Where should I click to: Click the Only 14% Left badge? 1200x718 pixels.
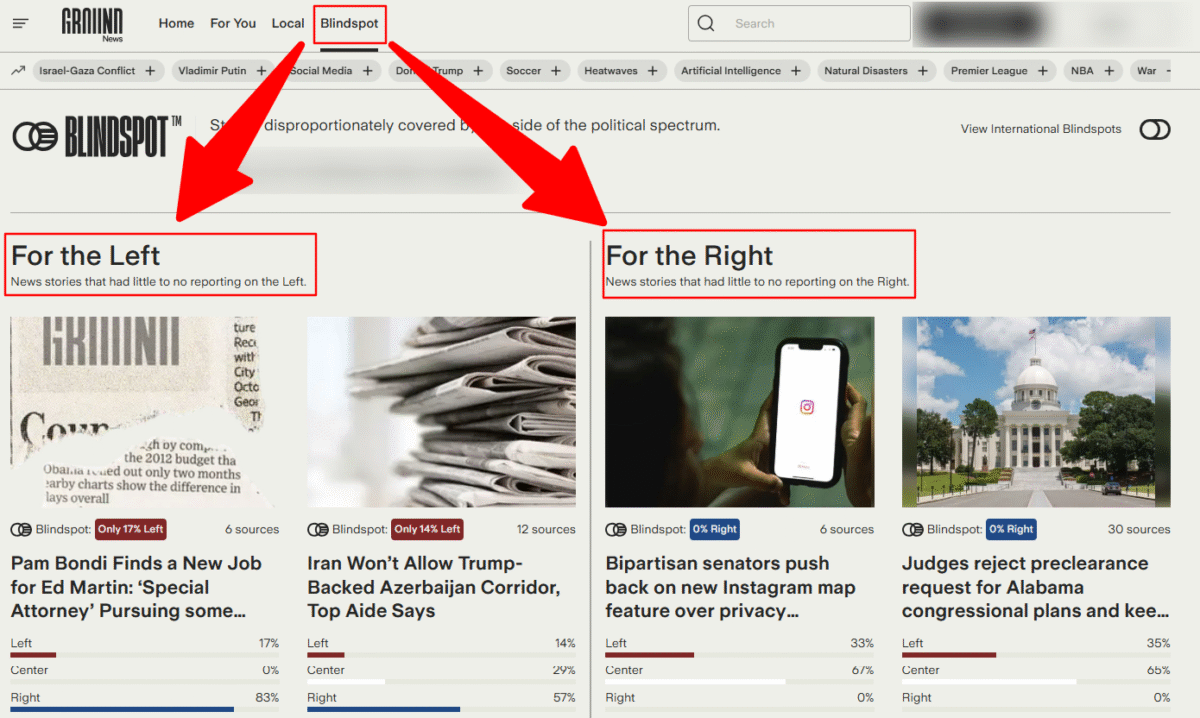pos(428,529)
